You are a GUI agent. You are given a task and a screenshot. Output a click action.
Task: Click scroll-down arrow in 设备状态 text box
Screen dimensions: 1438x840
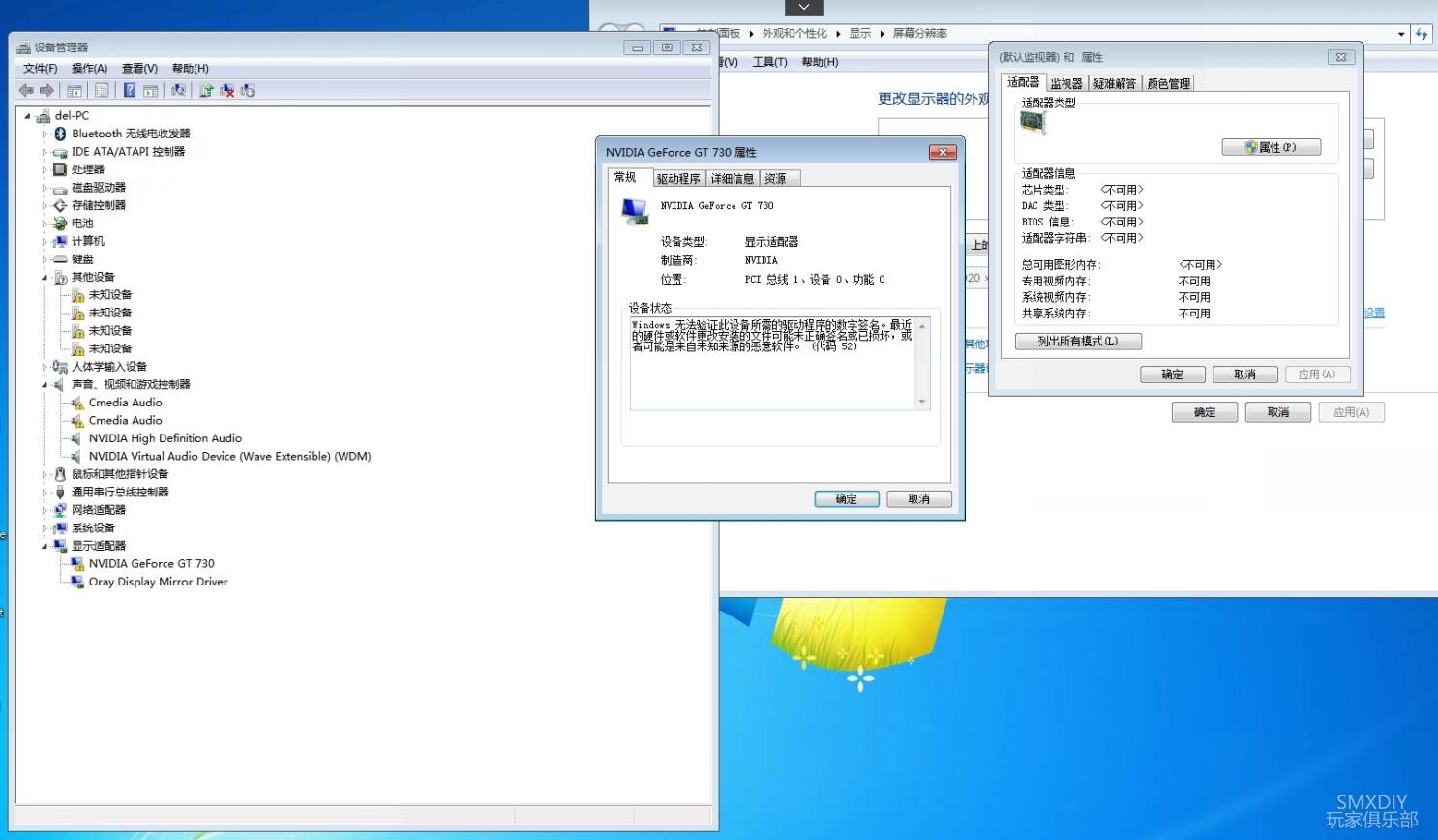click(922, 402)
